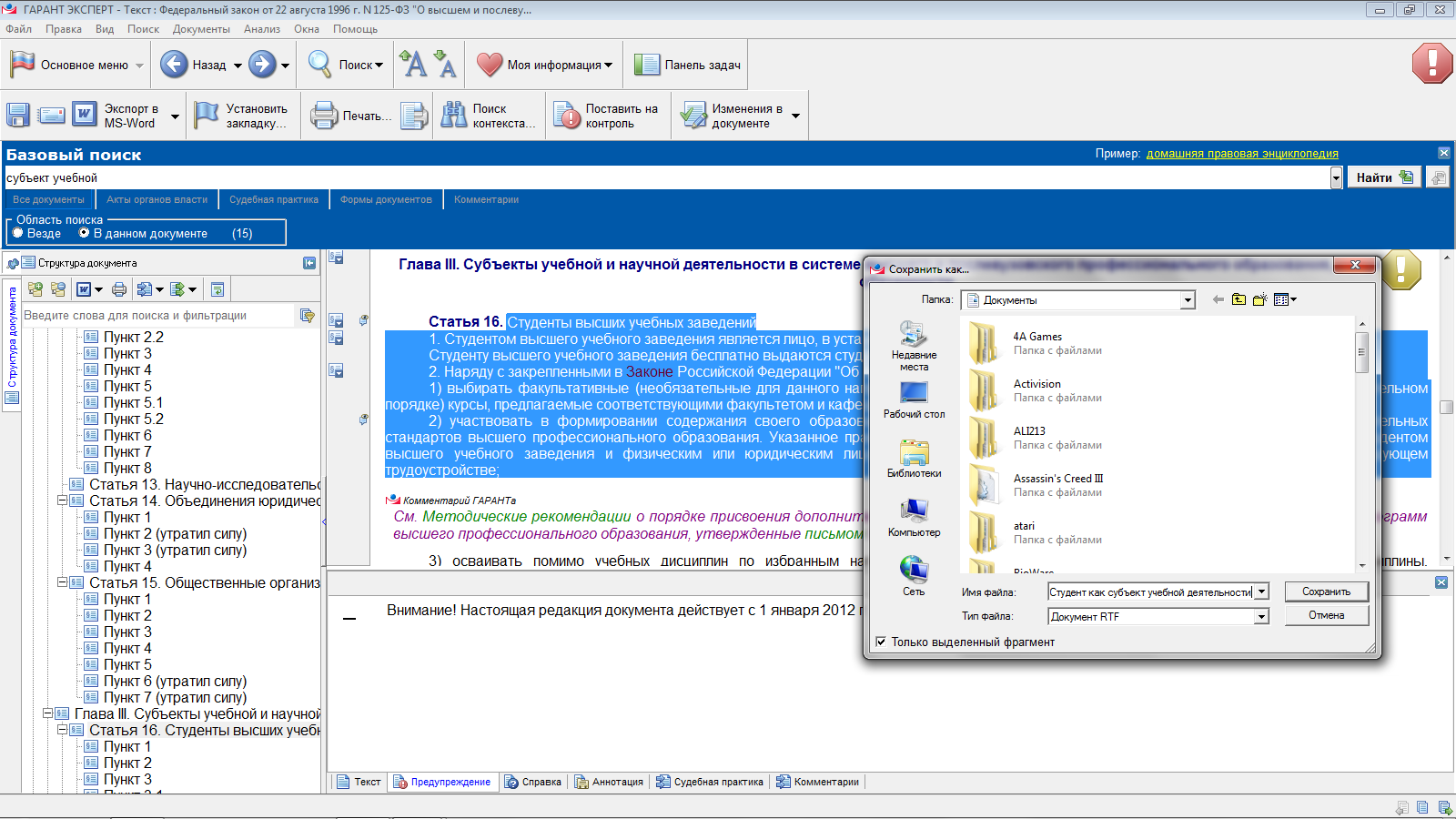Switch to Аннотация bottom tab
Screen dimensions: 1456x819
[x=609, y=782]
